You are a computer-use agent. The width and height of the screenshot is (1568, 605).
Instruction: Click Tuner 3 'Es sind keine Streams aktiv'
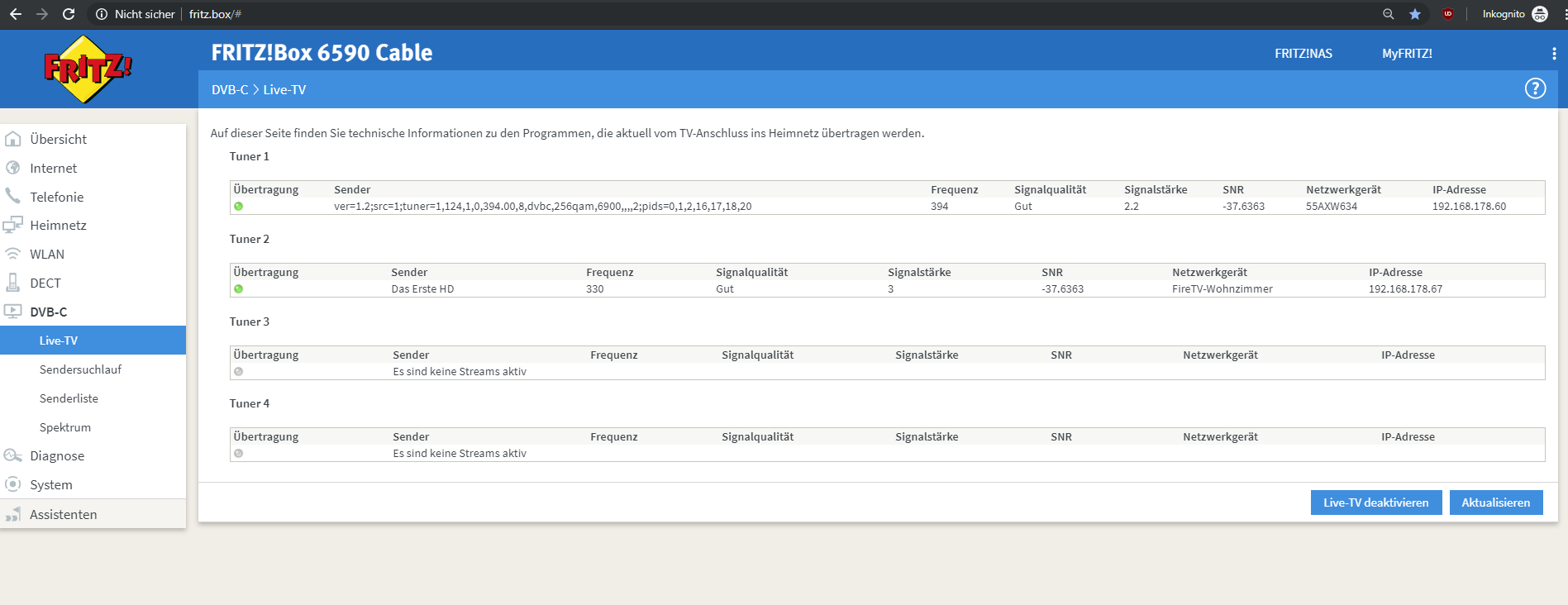click(460, 372)
